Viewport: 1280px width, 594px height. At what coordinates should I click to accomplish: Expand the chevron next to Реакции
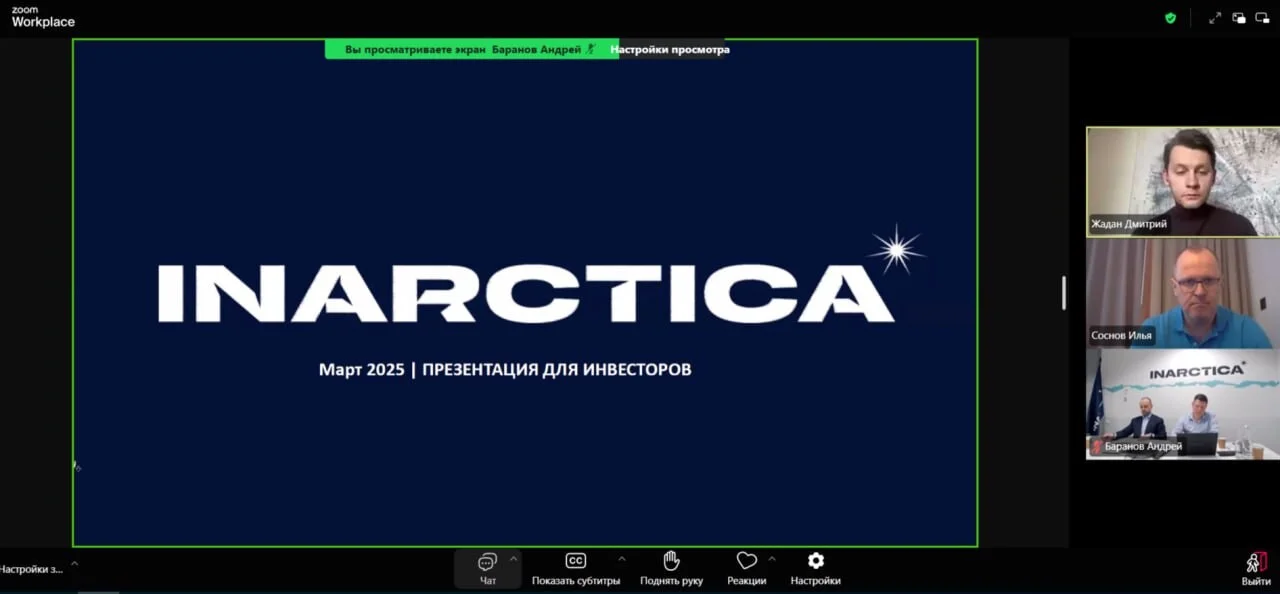(x=772, y=559)
